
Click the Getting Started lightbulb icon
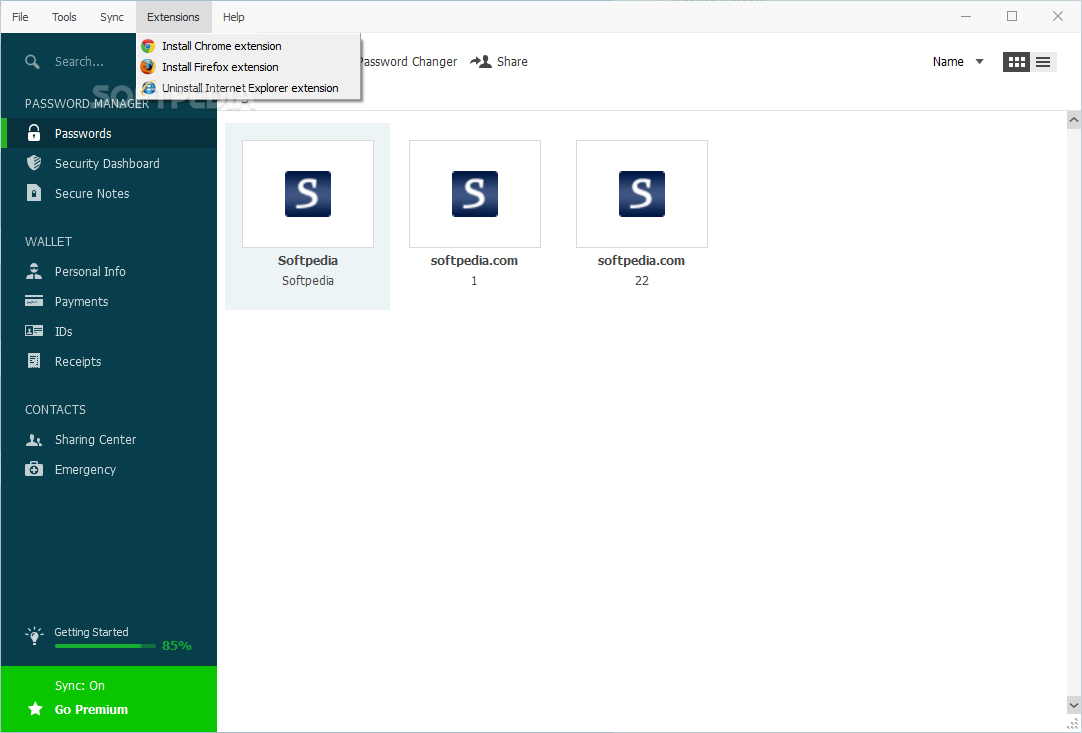pyautogui.click(x=34, y=636)
